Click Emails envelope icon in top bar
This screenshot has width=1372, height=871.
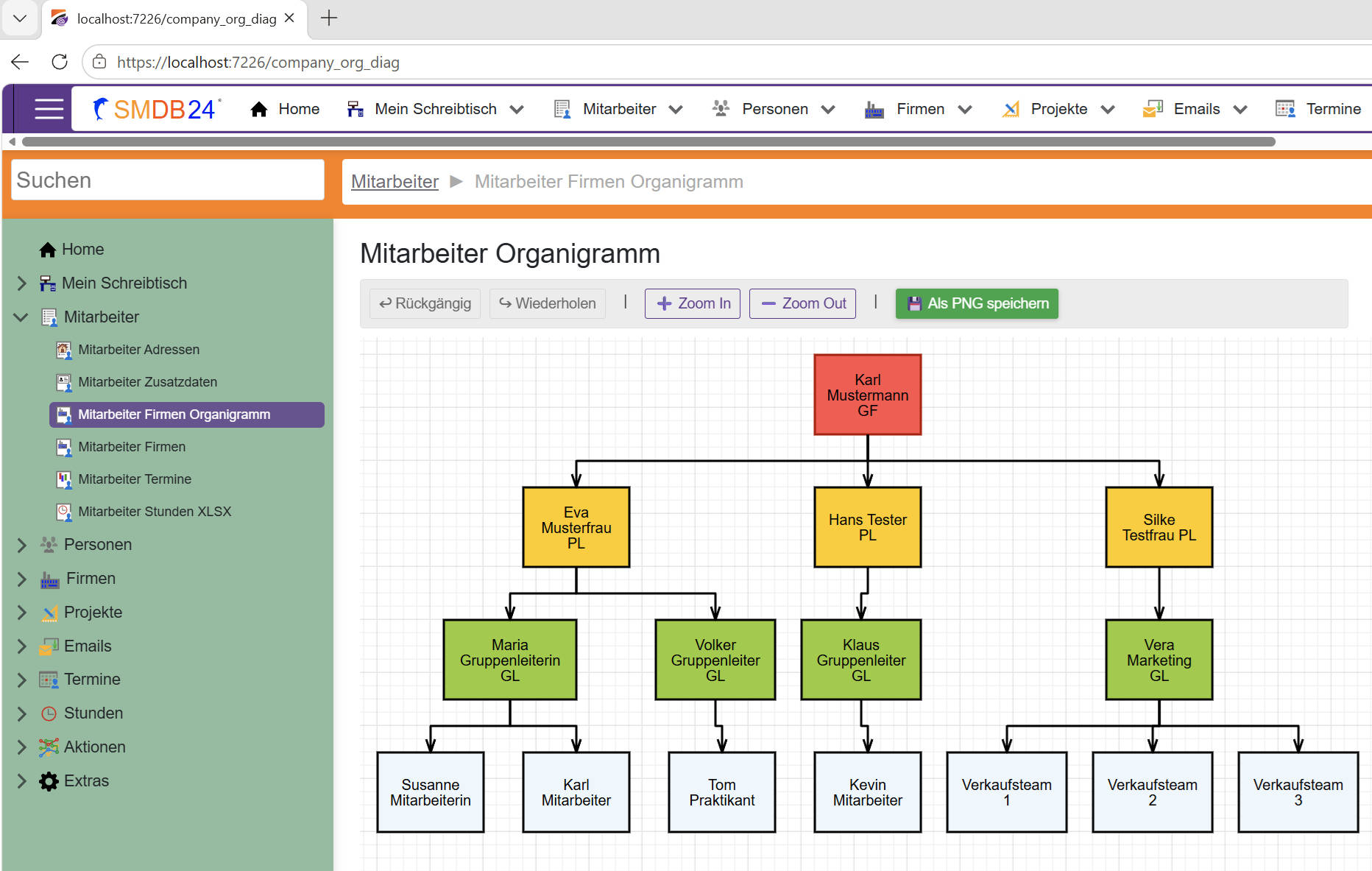click(1153, 109)
